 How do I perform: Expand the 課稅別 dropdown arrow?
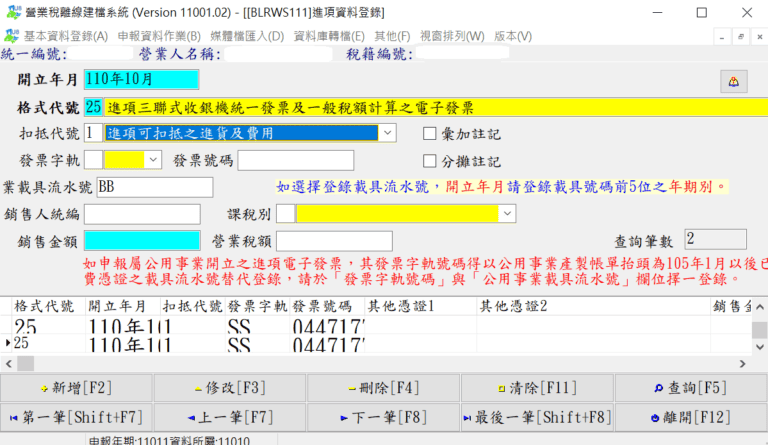click(x=507, y=213)
